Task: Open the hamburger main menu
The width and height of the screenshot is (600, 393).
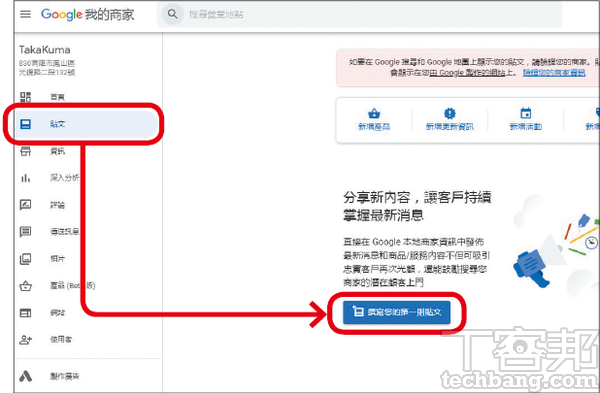Action: click(26, 15)
